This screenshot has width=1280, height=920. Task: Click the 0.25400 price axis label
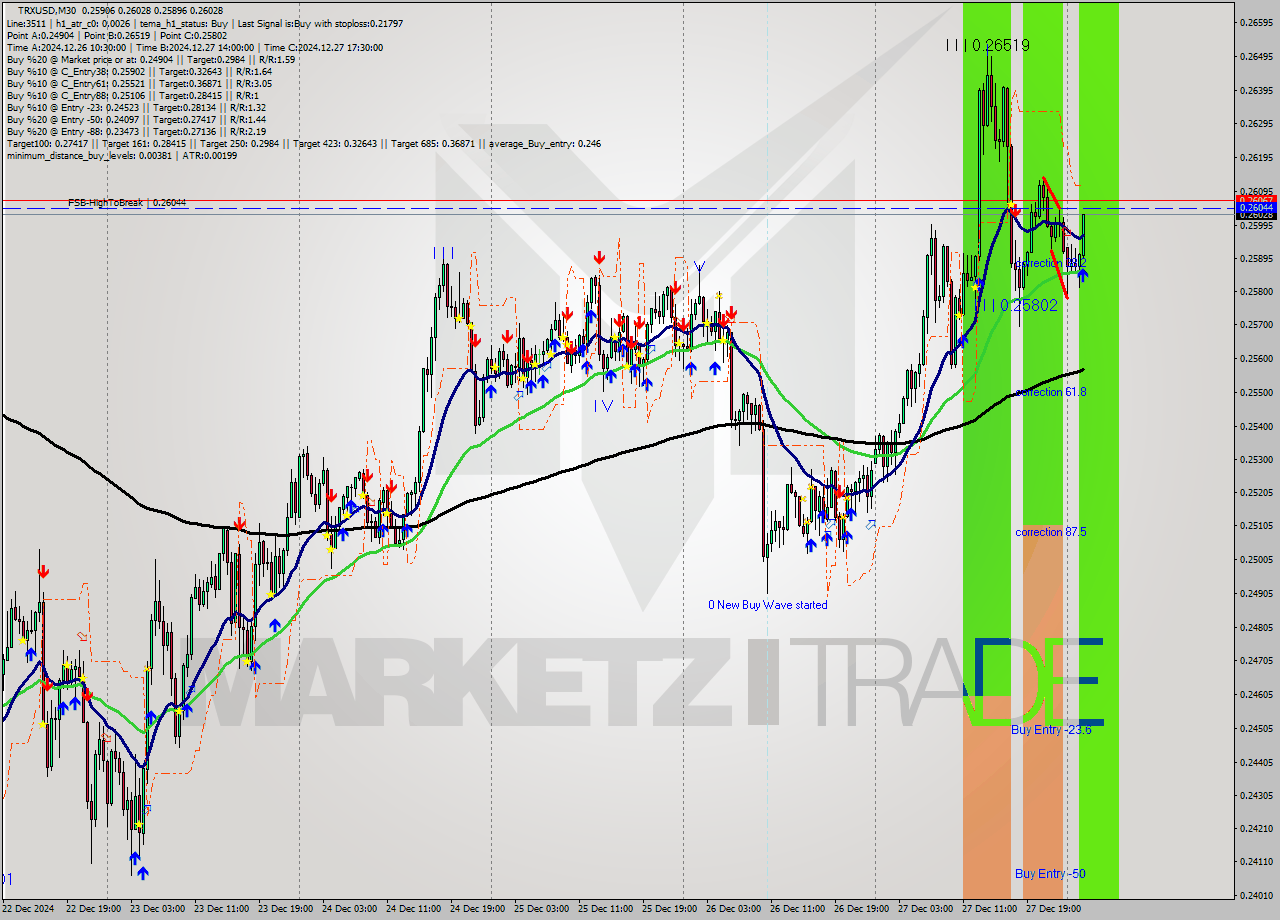click(x=1254, y=427)
